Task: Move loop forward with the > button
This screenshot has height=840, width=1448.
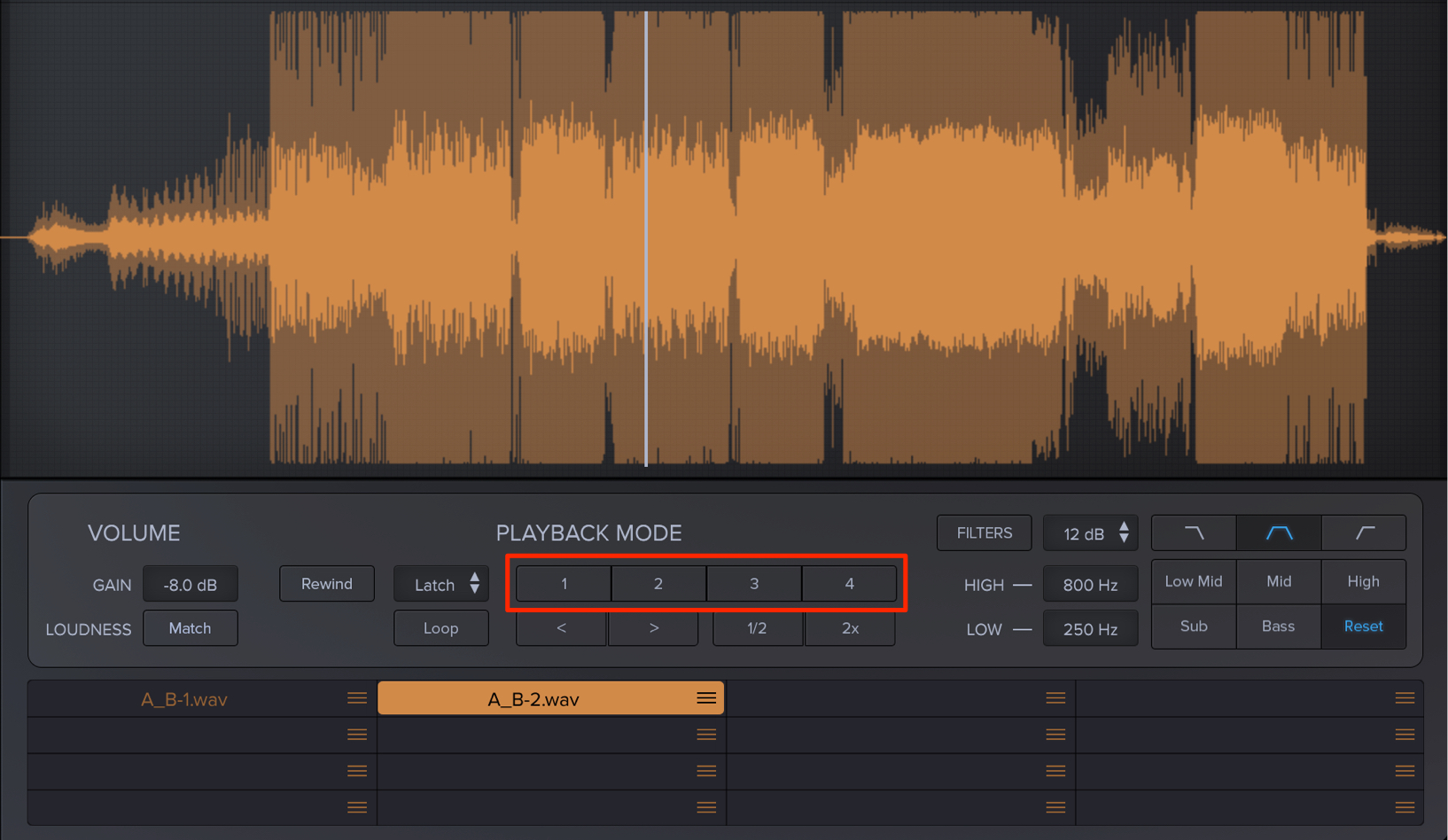Action: pyautogui.click(x=653, y=628)
